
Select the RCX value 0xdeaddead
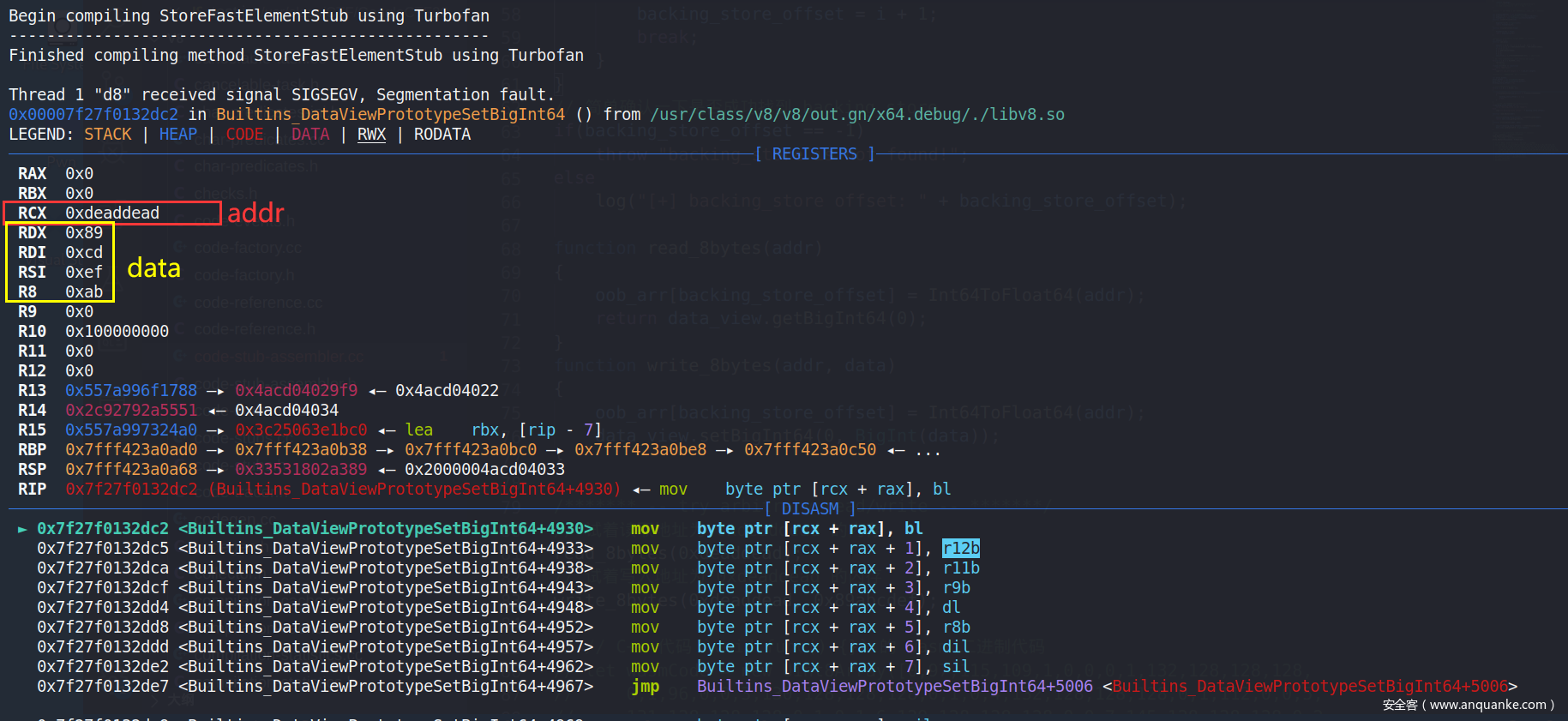pos(112,213)
